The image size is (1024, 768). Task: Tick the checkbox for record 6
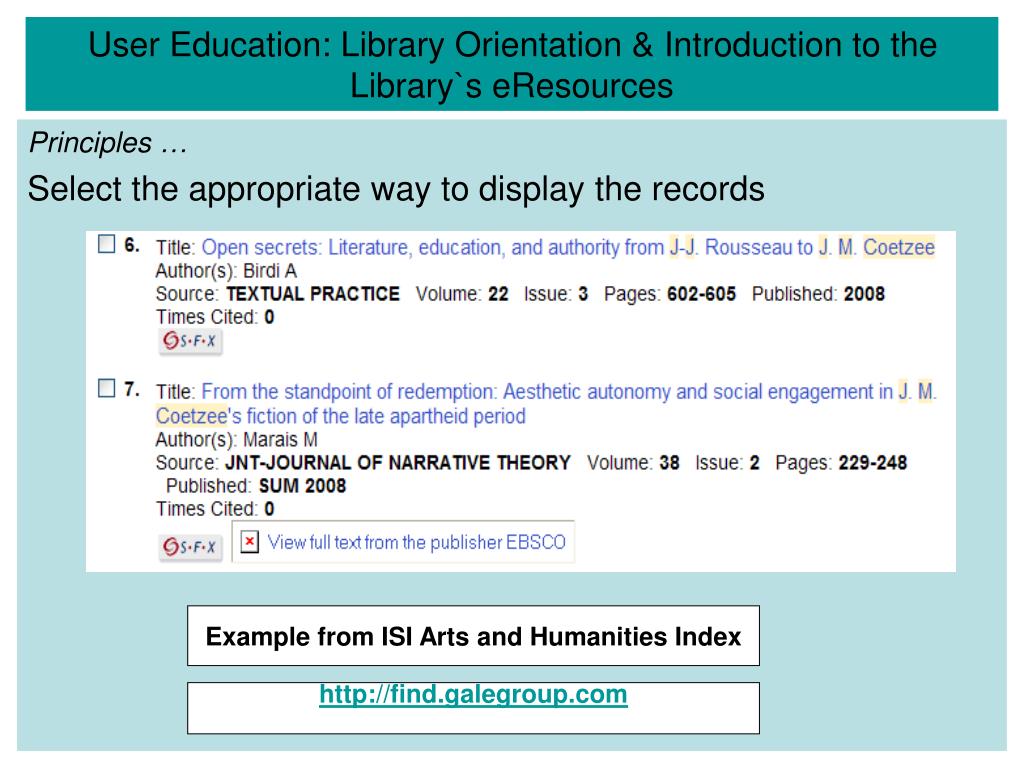pyautogui.click(x=106, y=244)
